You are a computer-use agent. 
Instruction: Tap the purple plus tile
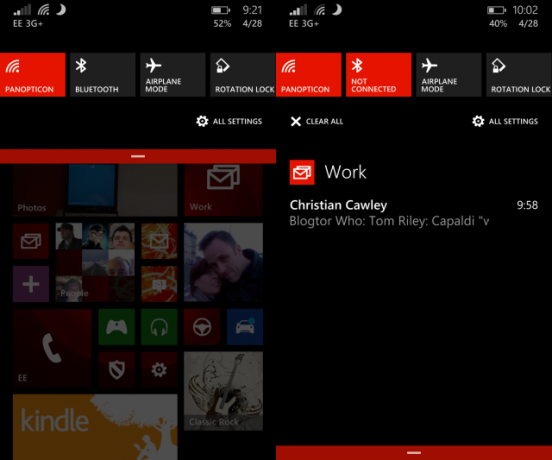[x=31, y=284]
